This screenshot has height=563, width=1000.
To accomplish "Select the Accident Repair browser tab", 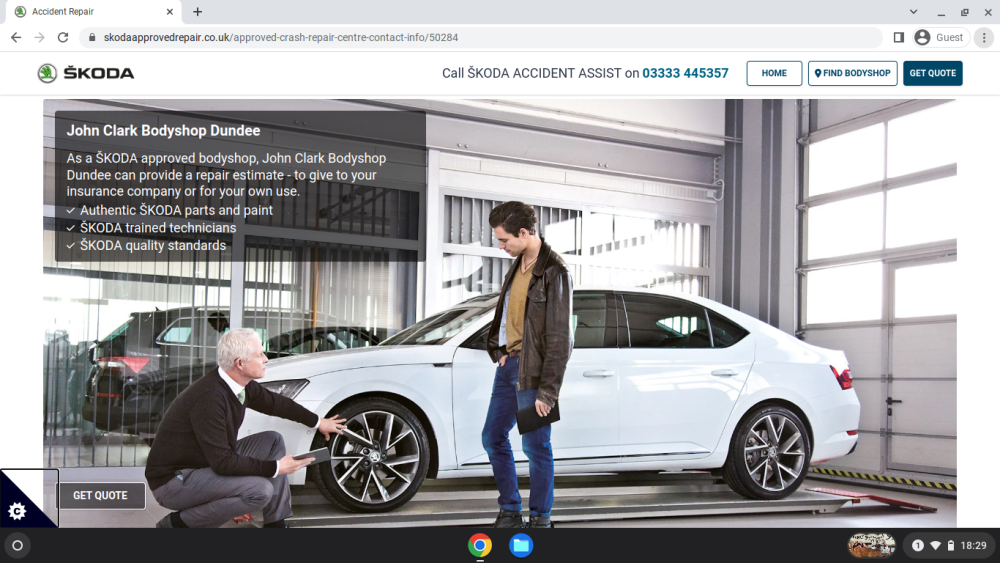I will tap(94, 11).
